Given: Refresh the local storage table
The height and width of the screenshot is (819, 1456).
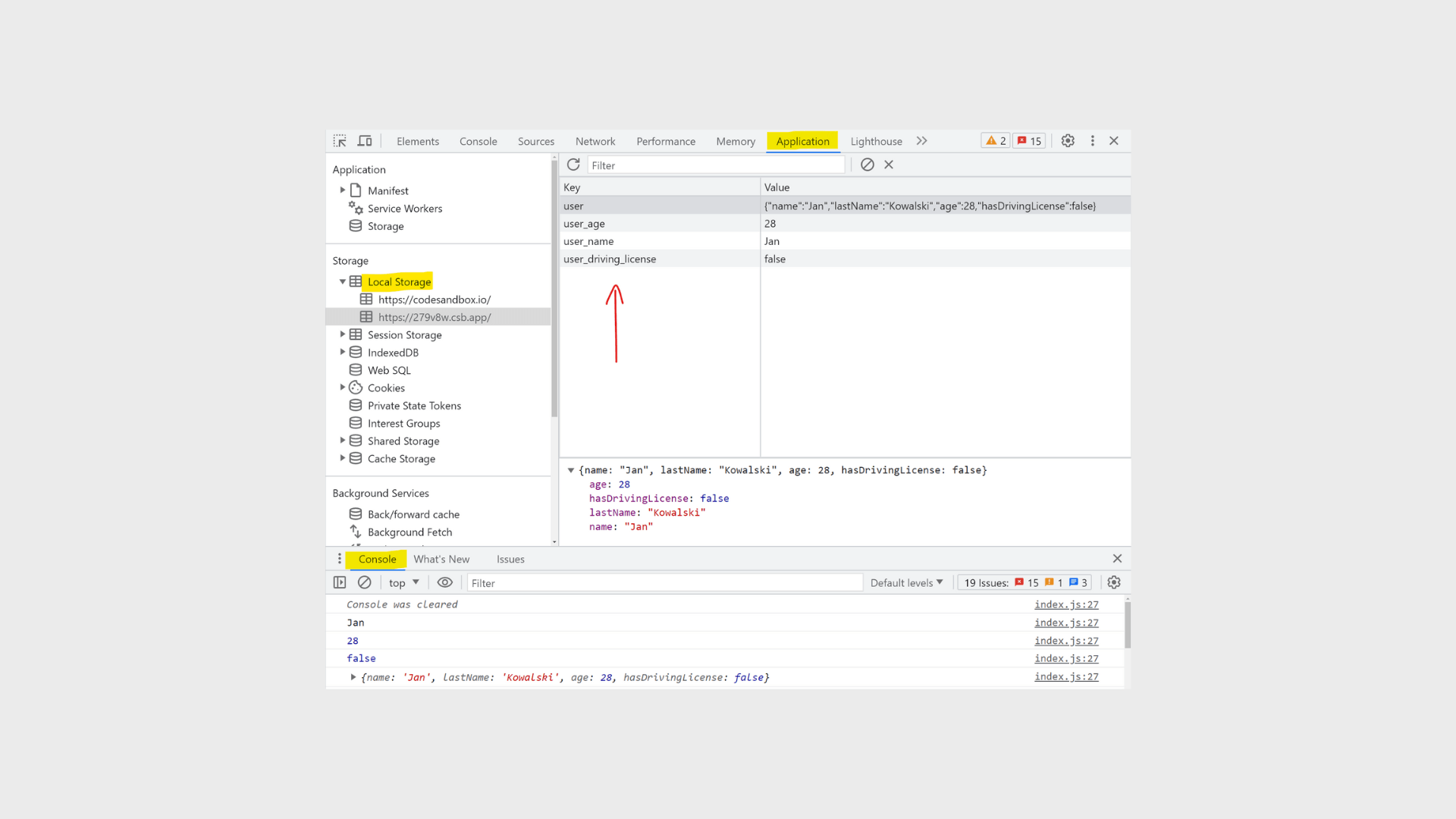Looking at the screenshot, I should coord(573,165).
